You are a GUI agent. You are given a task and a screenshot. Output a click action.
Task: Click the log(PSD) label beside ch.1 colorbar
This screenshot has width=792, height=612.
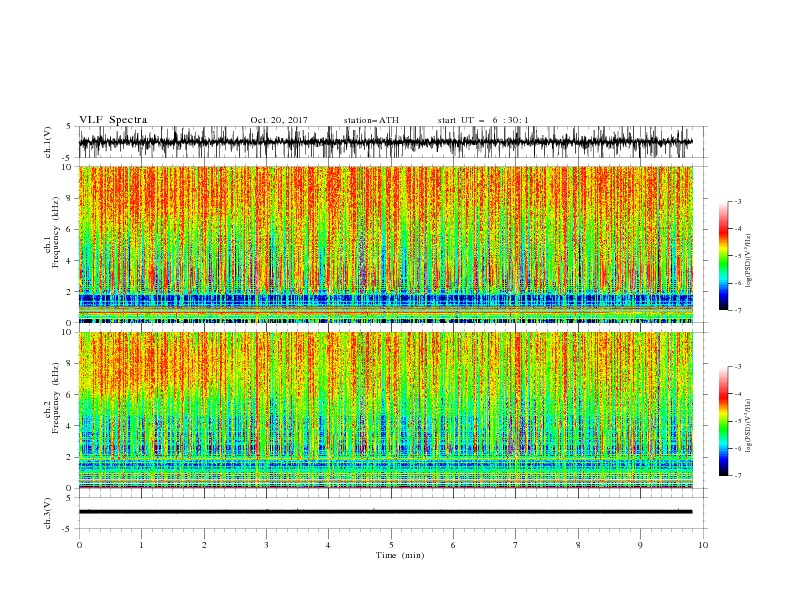tap(749, 261)
